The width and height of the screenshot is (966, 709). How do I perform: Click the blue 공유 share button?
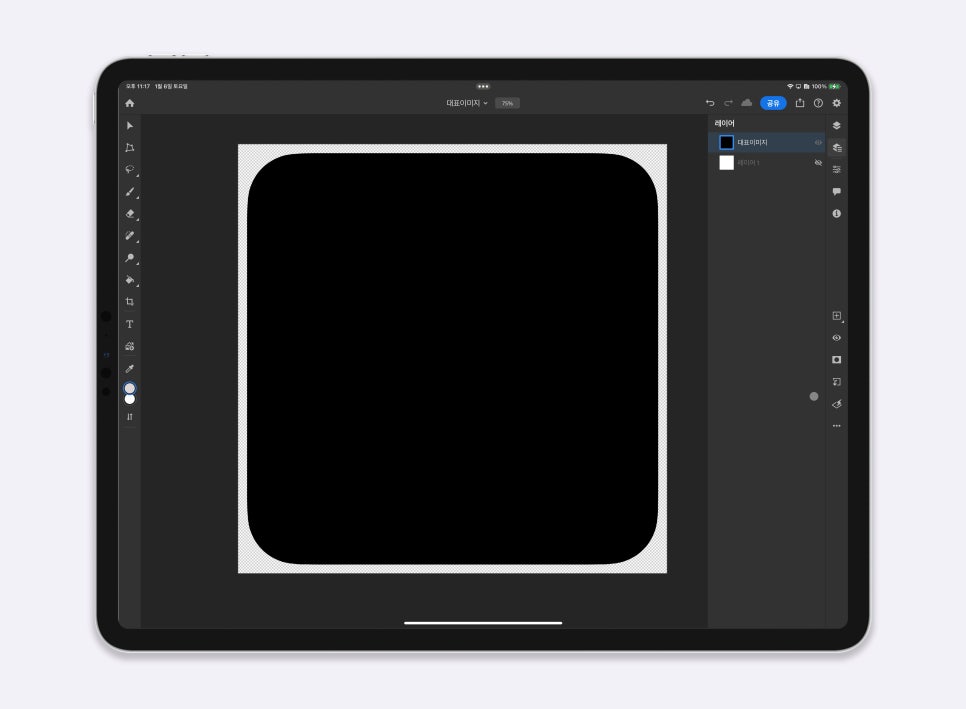pyautogui.click(x=773, y=103)
